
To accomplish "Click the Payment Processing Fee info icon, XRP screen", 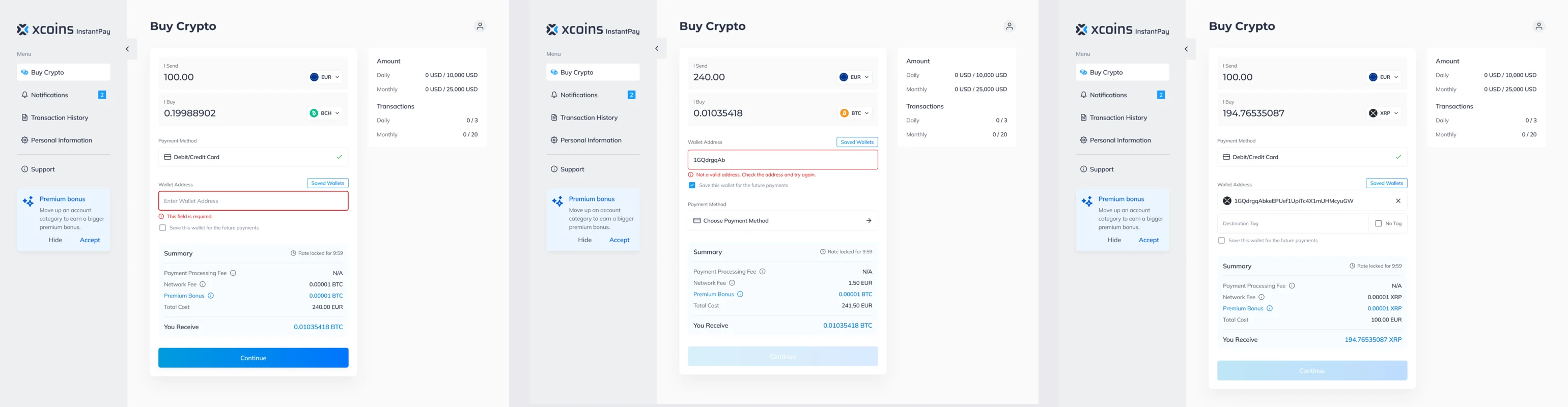I will 1292,286.
